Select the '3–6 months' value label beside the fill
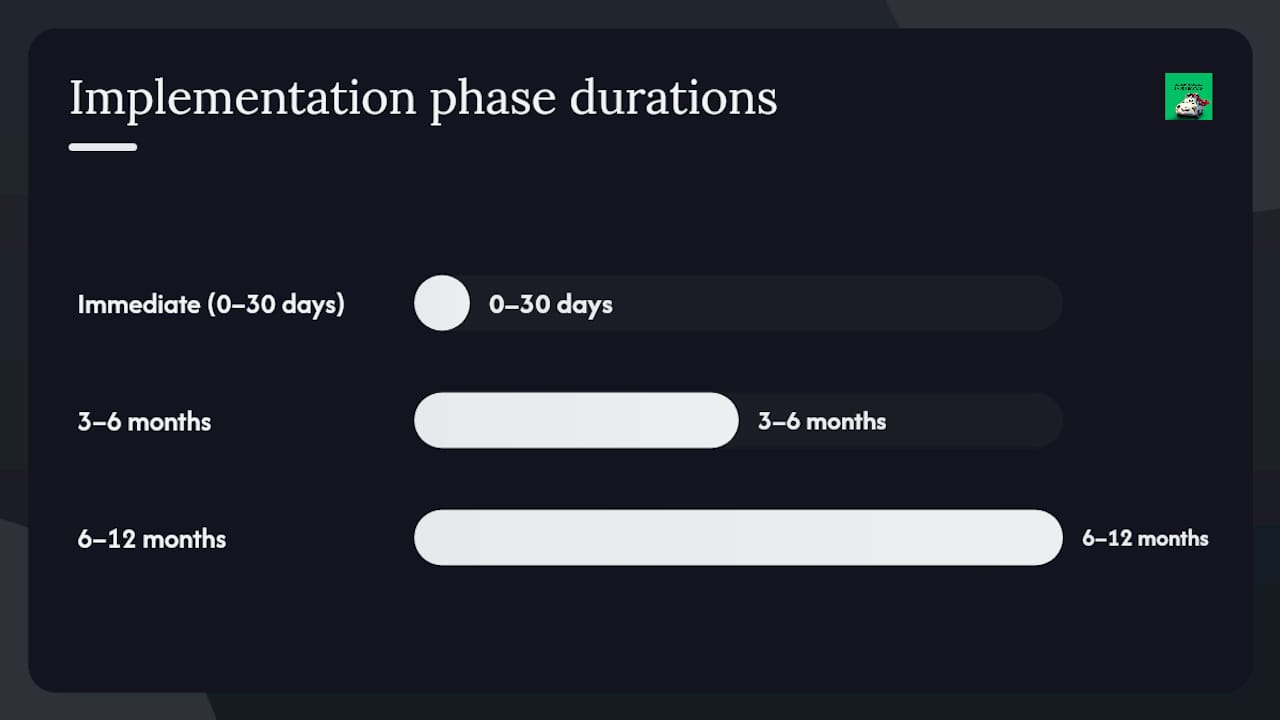The height and width of the screenshot is (720, 1280). point(822,421)
